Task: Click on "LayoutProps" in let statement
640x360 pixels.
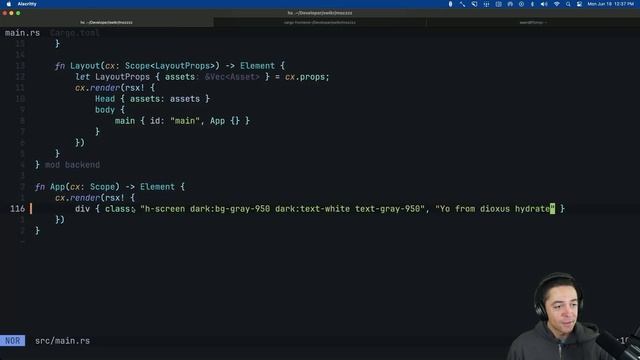Action: click(122, 77)
